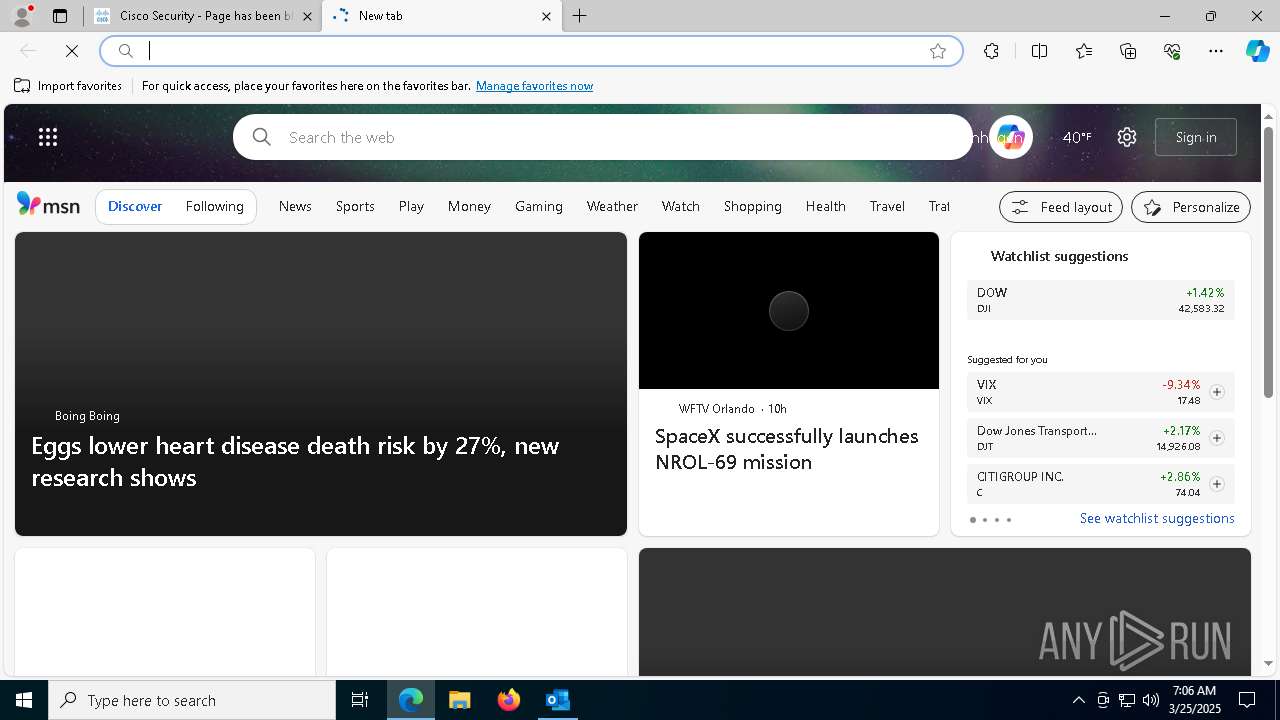Open the volume control in the tray
This screenshot has width=1280, height=720.
pos(1150,700)
